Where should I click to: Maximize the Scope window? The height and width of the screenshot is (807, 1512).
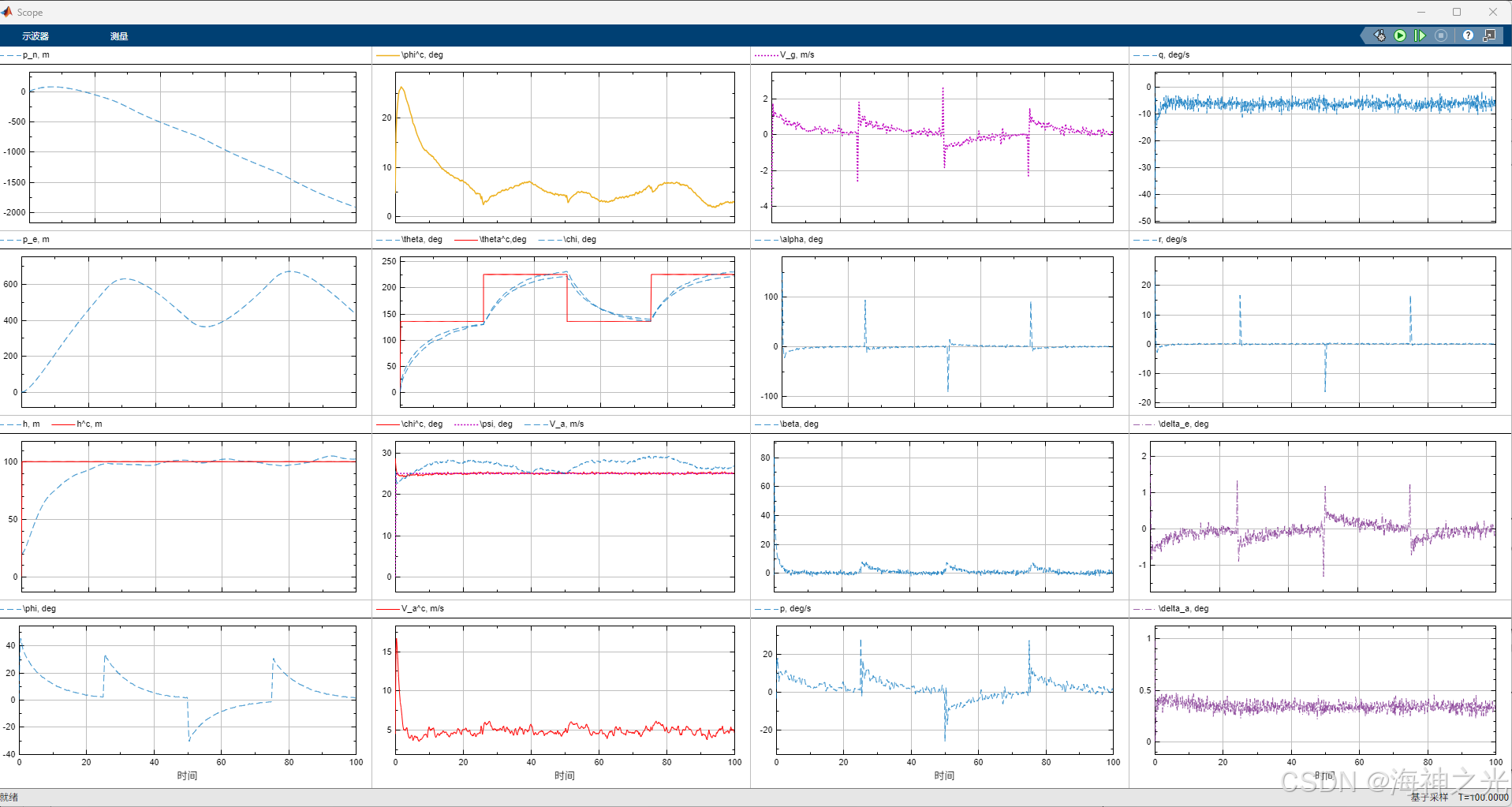coord(1457,12)
